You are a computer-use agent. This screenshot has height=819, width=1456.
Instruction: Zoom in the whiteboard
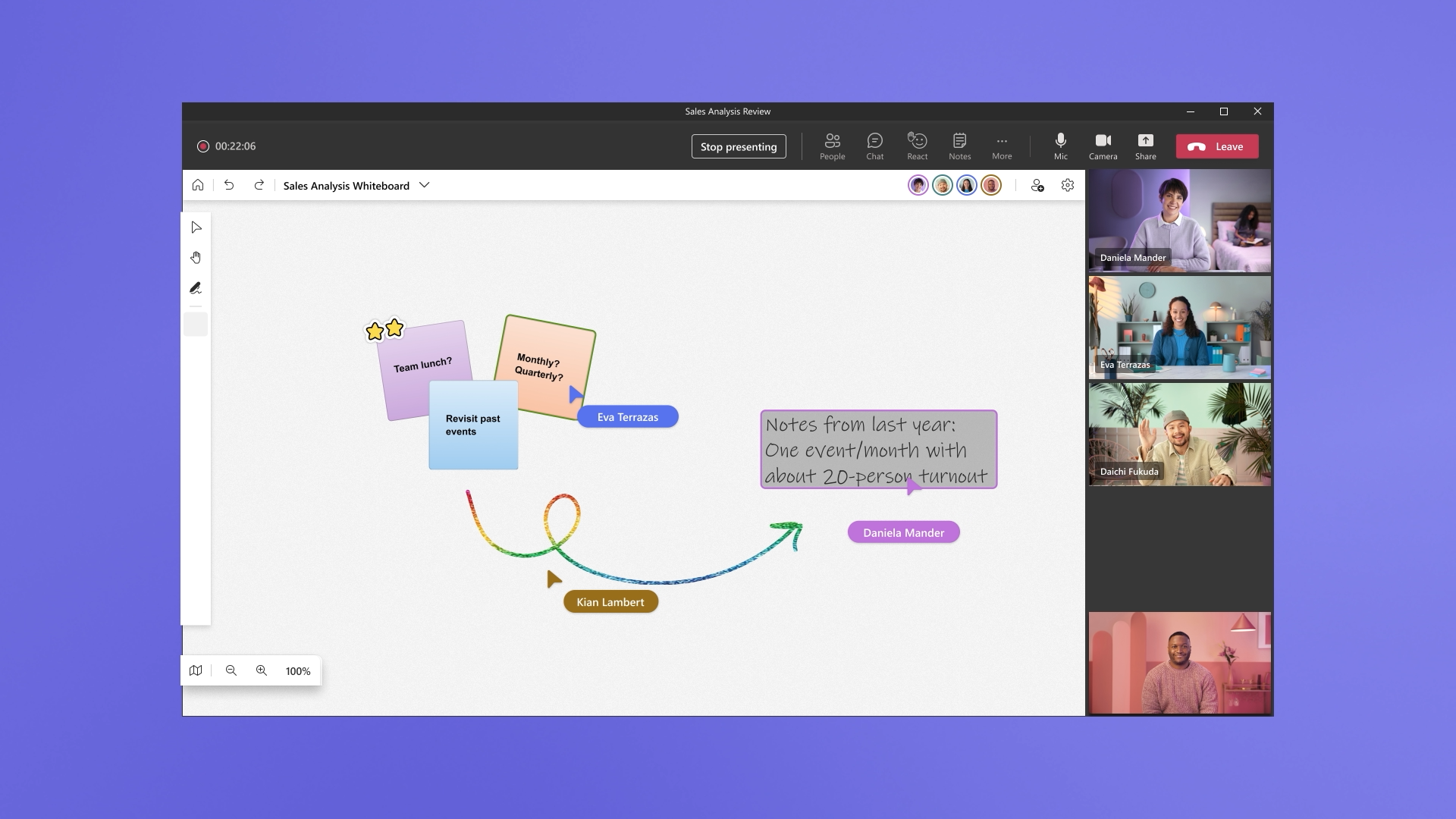pos(262,670)
